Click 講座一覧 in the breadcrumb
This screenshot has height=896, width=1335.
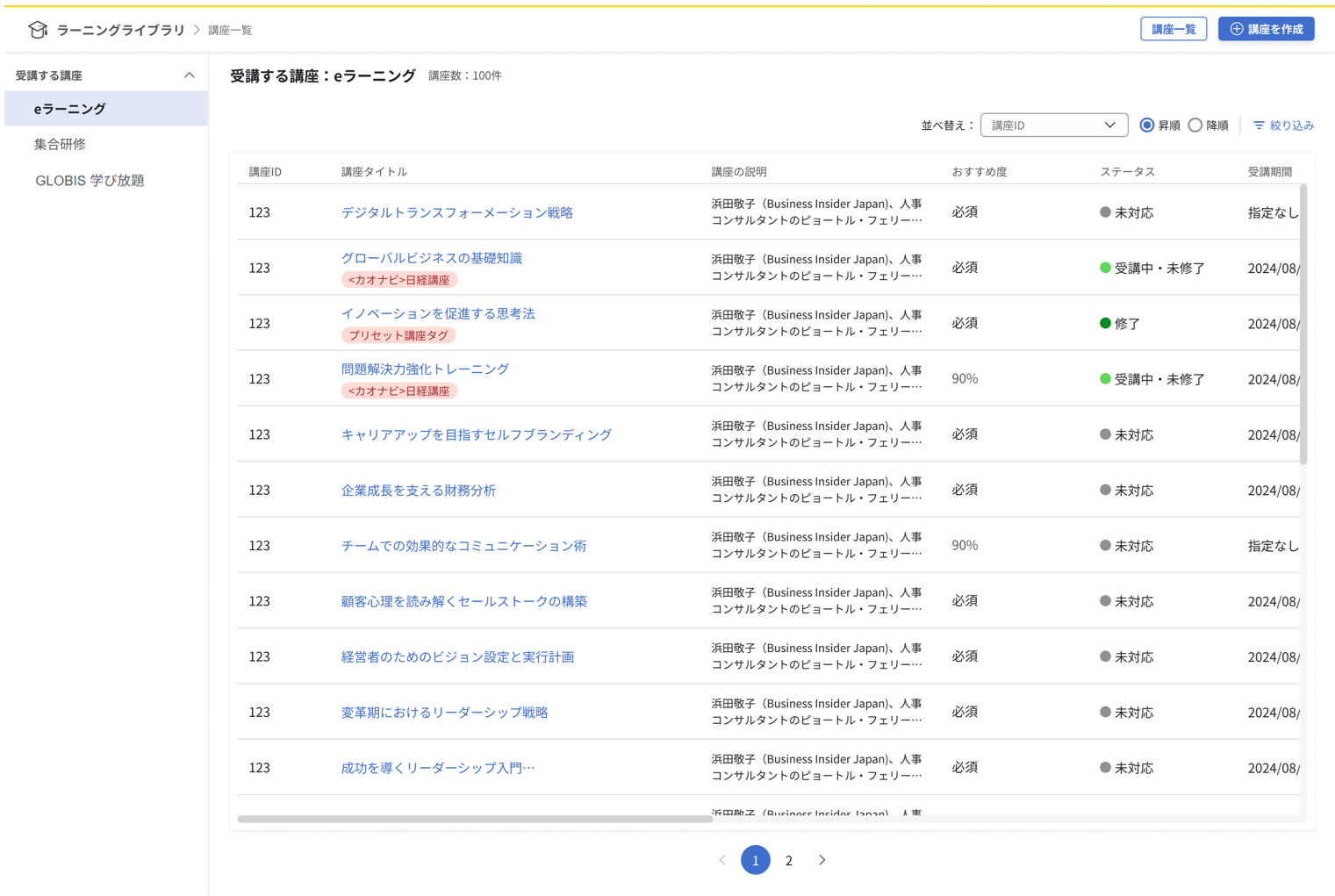pos(228,29)
